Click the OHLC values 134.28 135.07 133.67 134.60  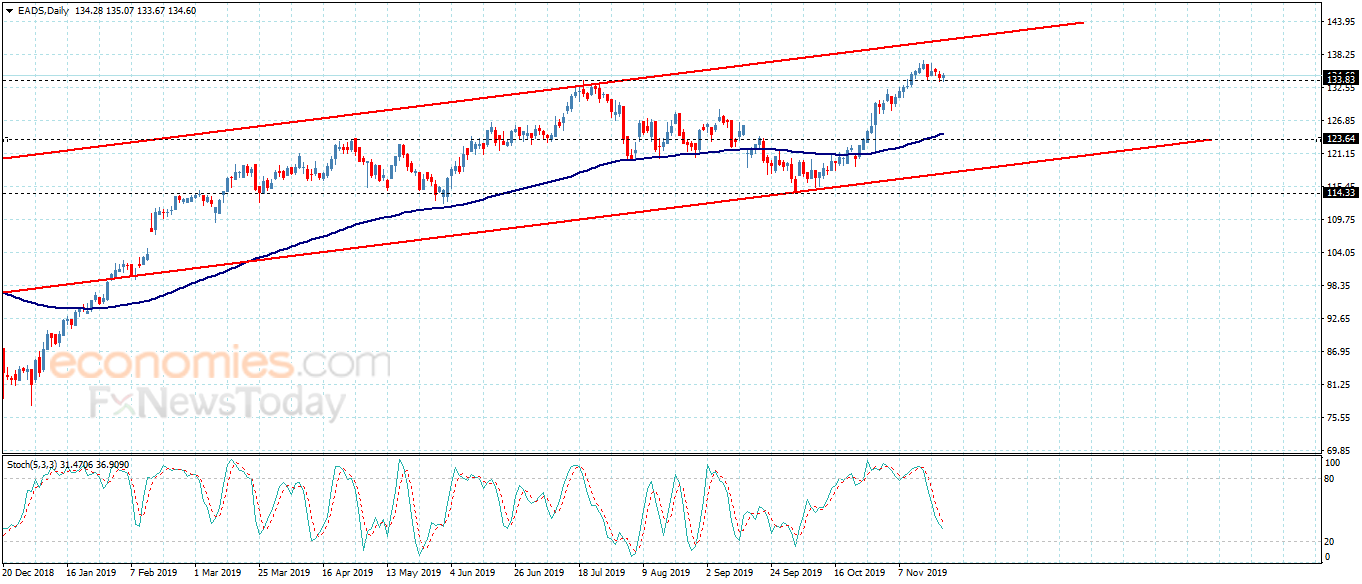pyautogui.click(x=134, y=10)
